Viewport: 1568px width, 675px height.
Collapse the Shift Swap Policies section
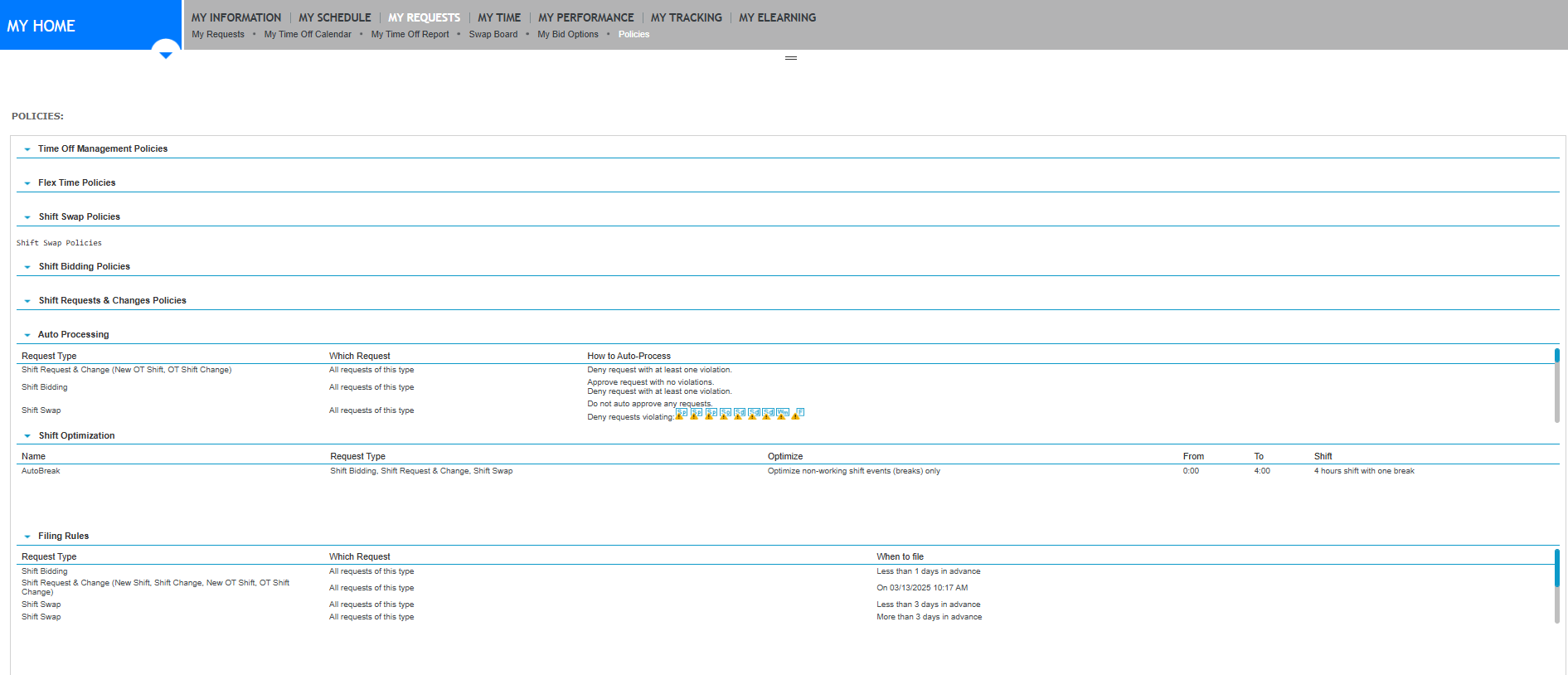[x=27, y=217]
